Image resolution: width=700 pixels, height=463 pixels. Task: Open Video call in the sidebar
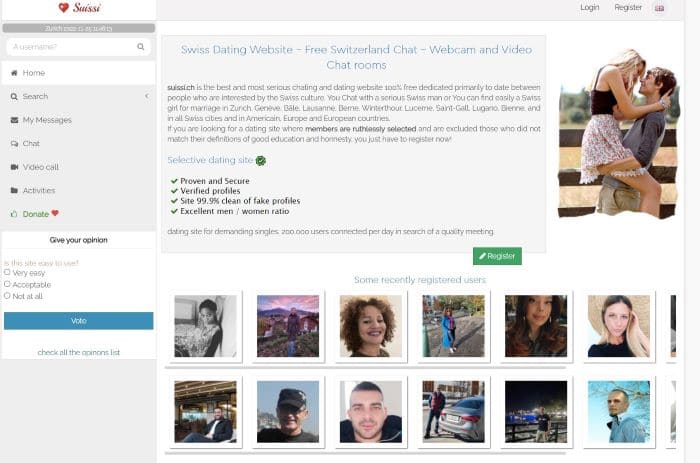[x=79, y=167]
